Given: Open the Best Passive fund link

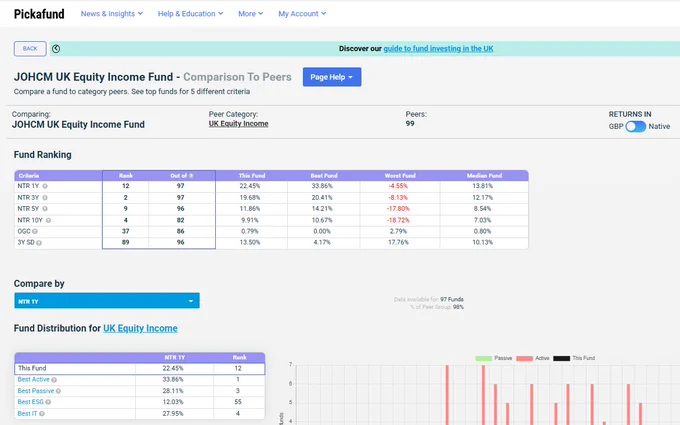Looking at the screenshot, I should pos(36,391).
